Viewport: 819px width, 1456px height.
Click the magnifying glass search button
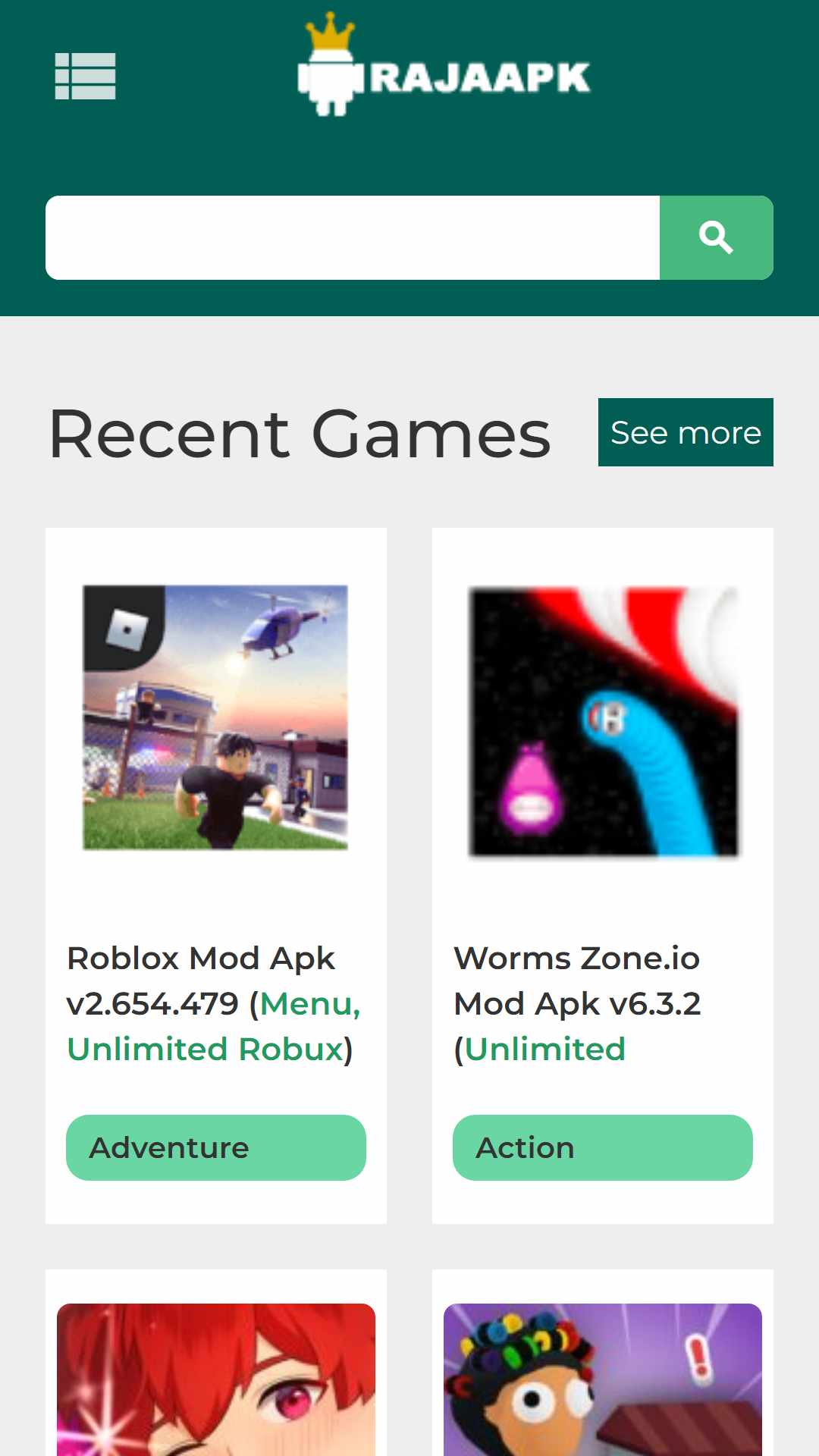(717, 237)
